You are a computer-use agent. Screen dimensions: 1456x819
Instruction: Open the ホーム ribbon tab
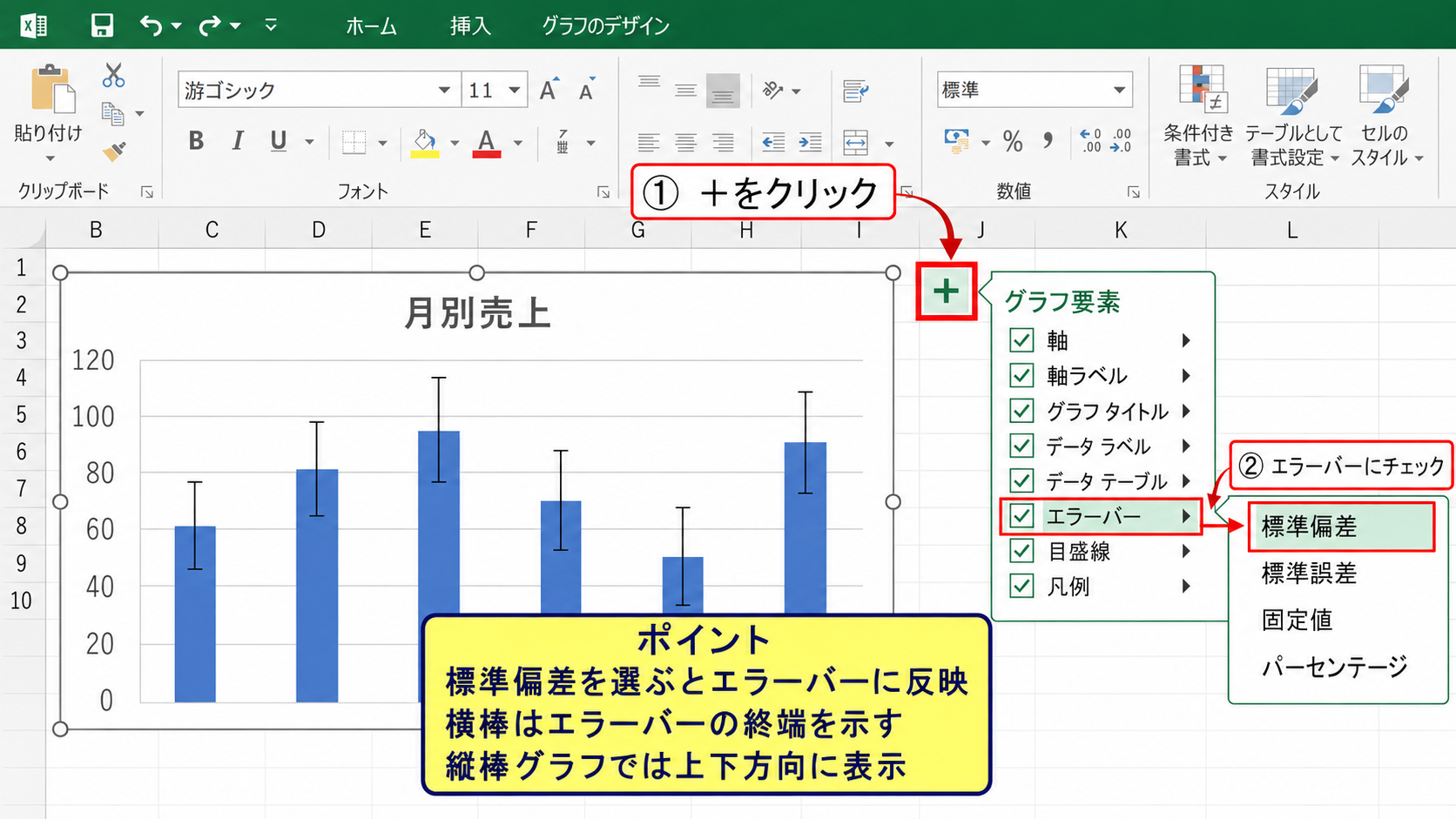point(372,26)
